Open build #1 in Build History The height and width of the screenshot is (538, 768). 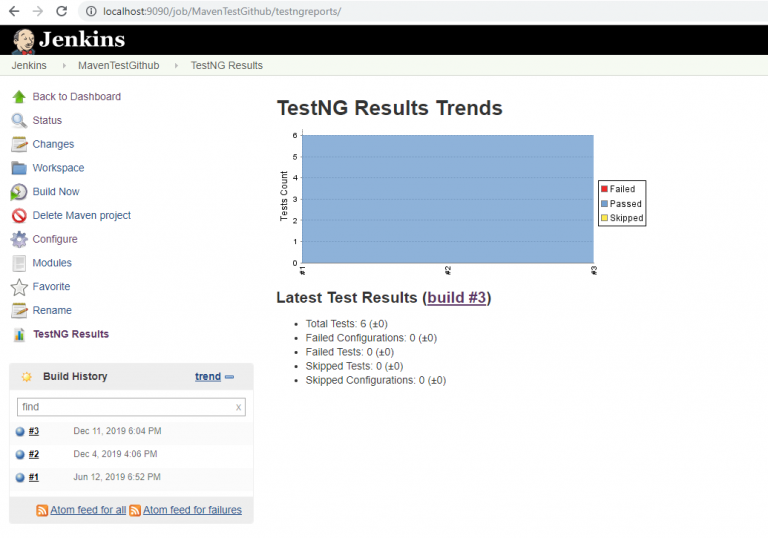(34, 477)
